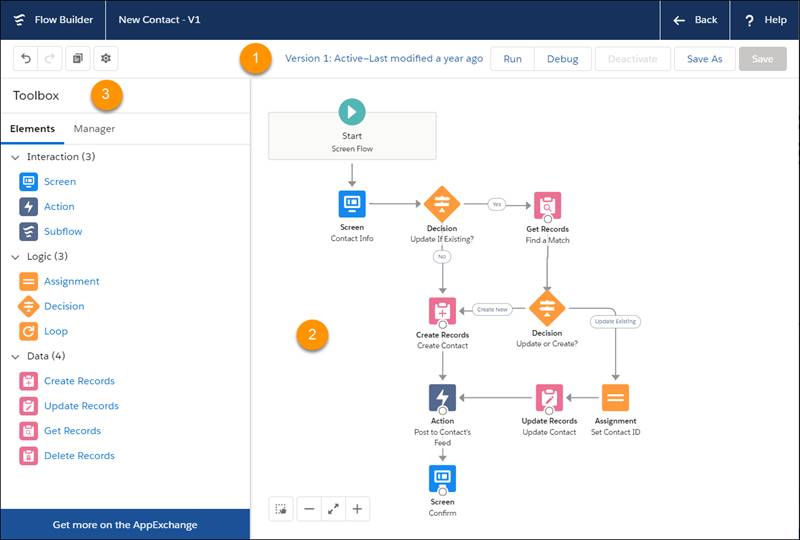The image size is (800, 540).
Task: Zoom in the canvas with plus button
Action: pos(357,509)
